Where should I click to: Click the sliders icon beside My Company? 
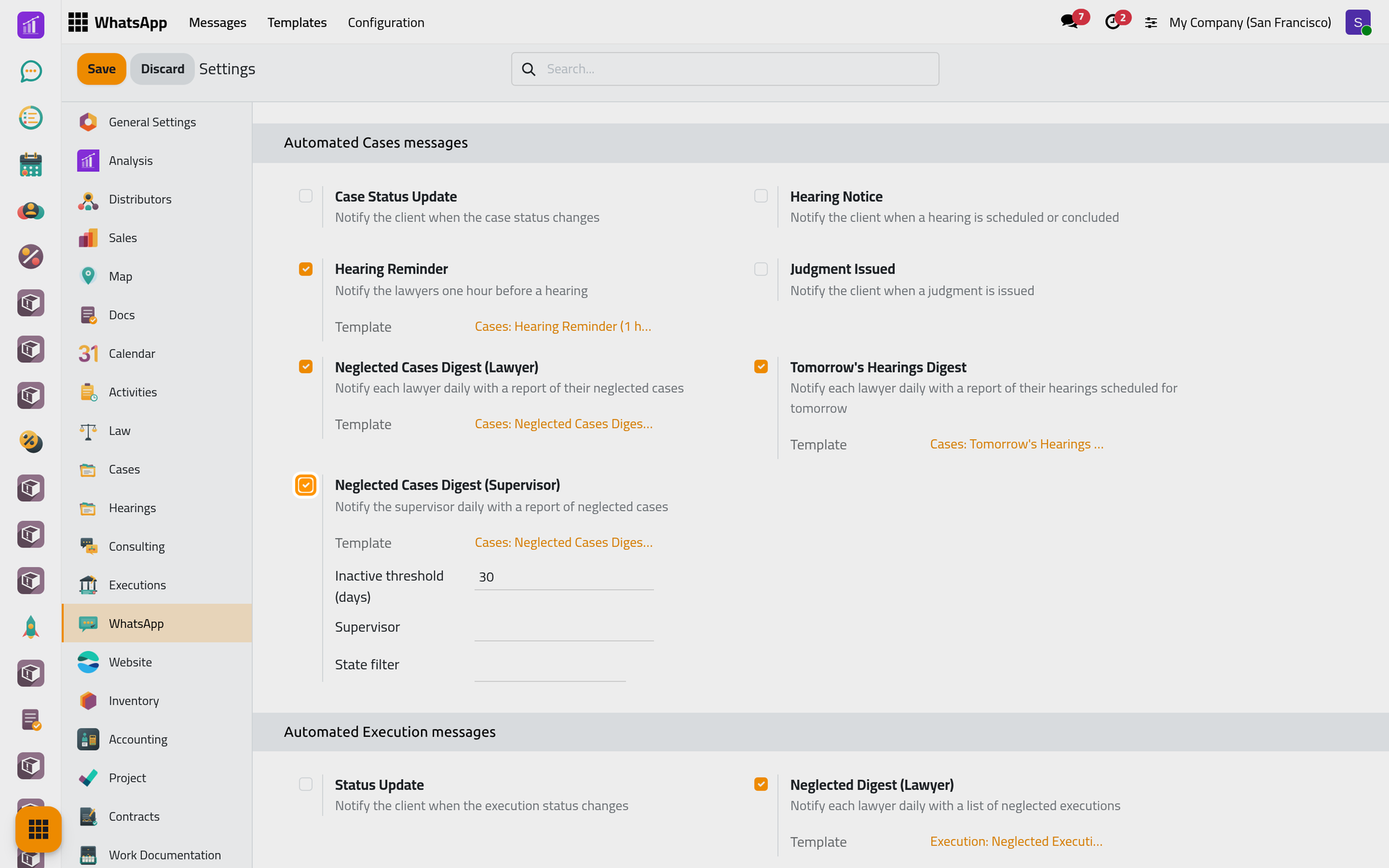pyautogui.click(x=1151, y=22)
